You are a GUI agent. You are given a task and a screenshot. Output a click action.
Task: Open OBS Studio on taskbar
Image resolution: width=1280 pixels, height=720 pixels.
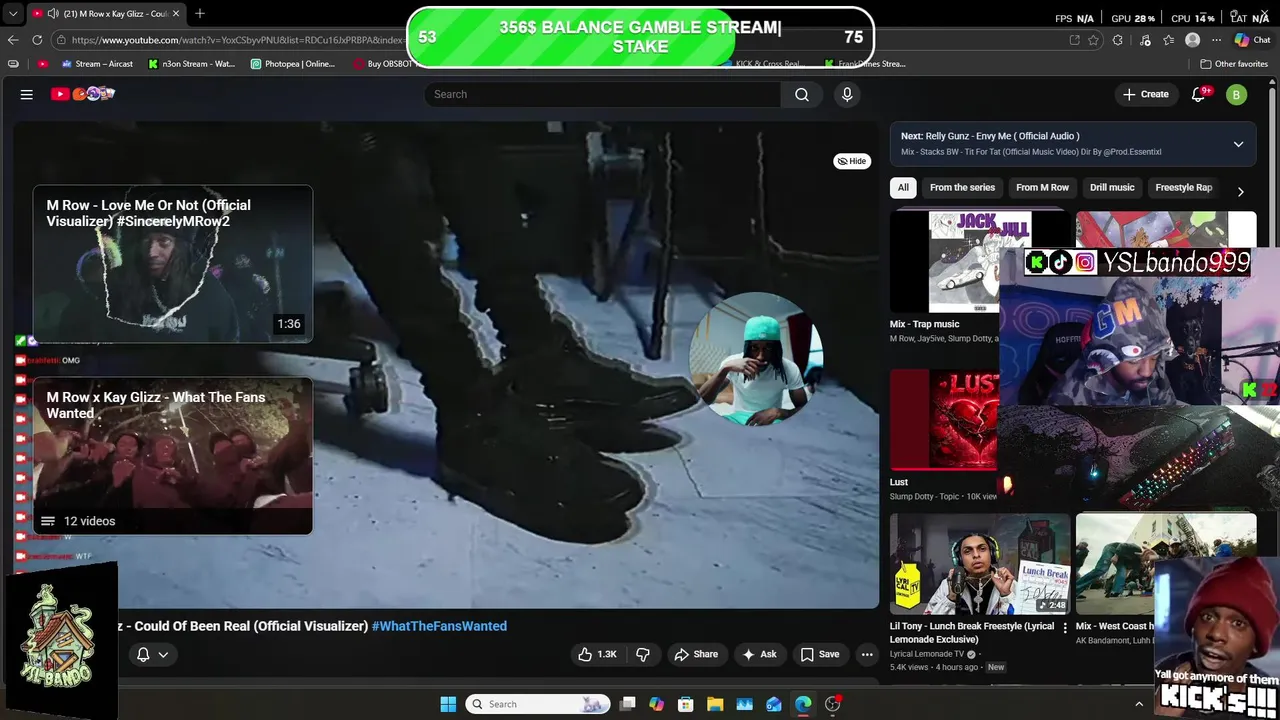tap(833, 704)
